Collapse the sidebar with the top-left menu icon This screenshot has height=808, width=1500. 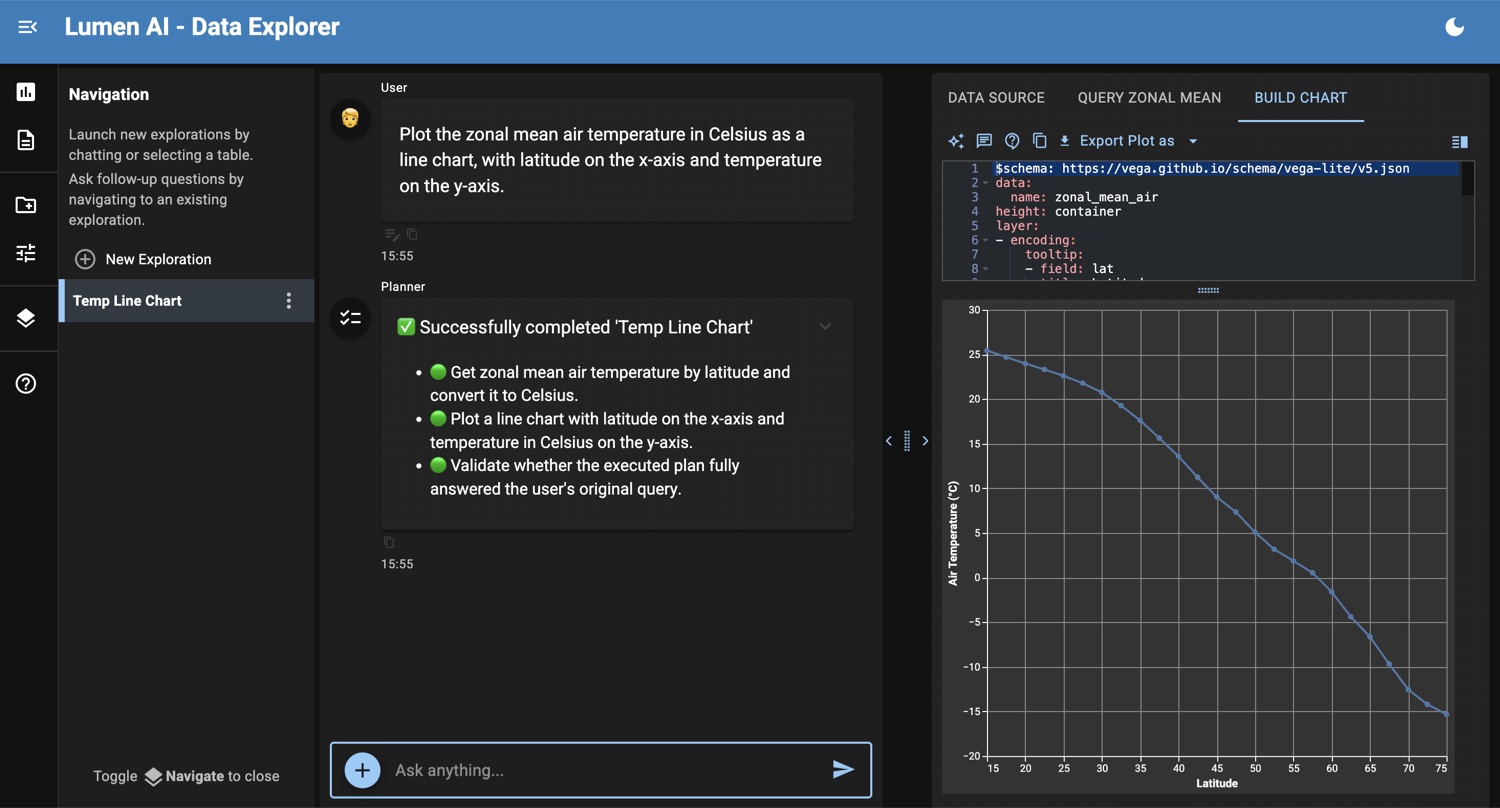(x=27, y=27)
